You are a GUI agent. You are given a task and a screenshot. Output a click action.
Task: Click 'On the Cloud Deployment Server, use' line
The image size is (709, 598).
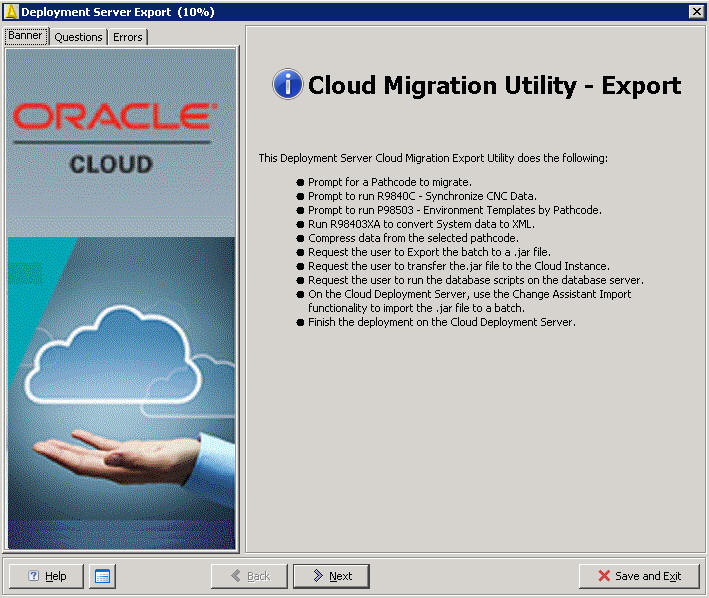[x=469, y=301]
